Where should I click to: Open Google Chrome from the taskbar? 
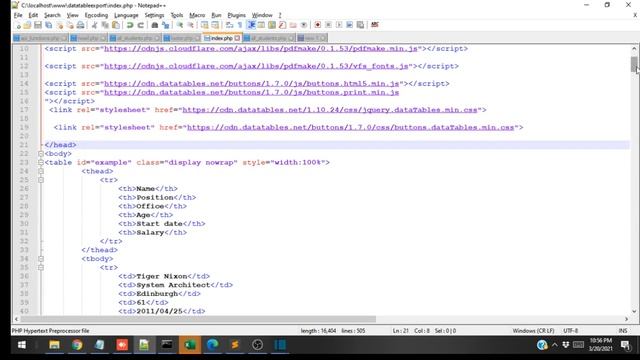(77, 345)
